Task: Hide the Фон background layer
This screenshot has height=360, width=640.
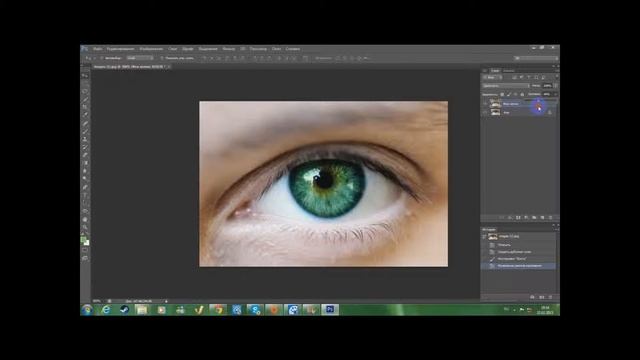Action: pyautogui.click(x=485, y=112)
